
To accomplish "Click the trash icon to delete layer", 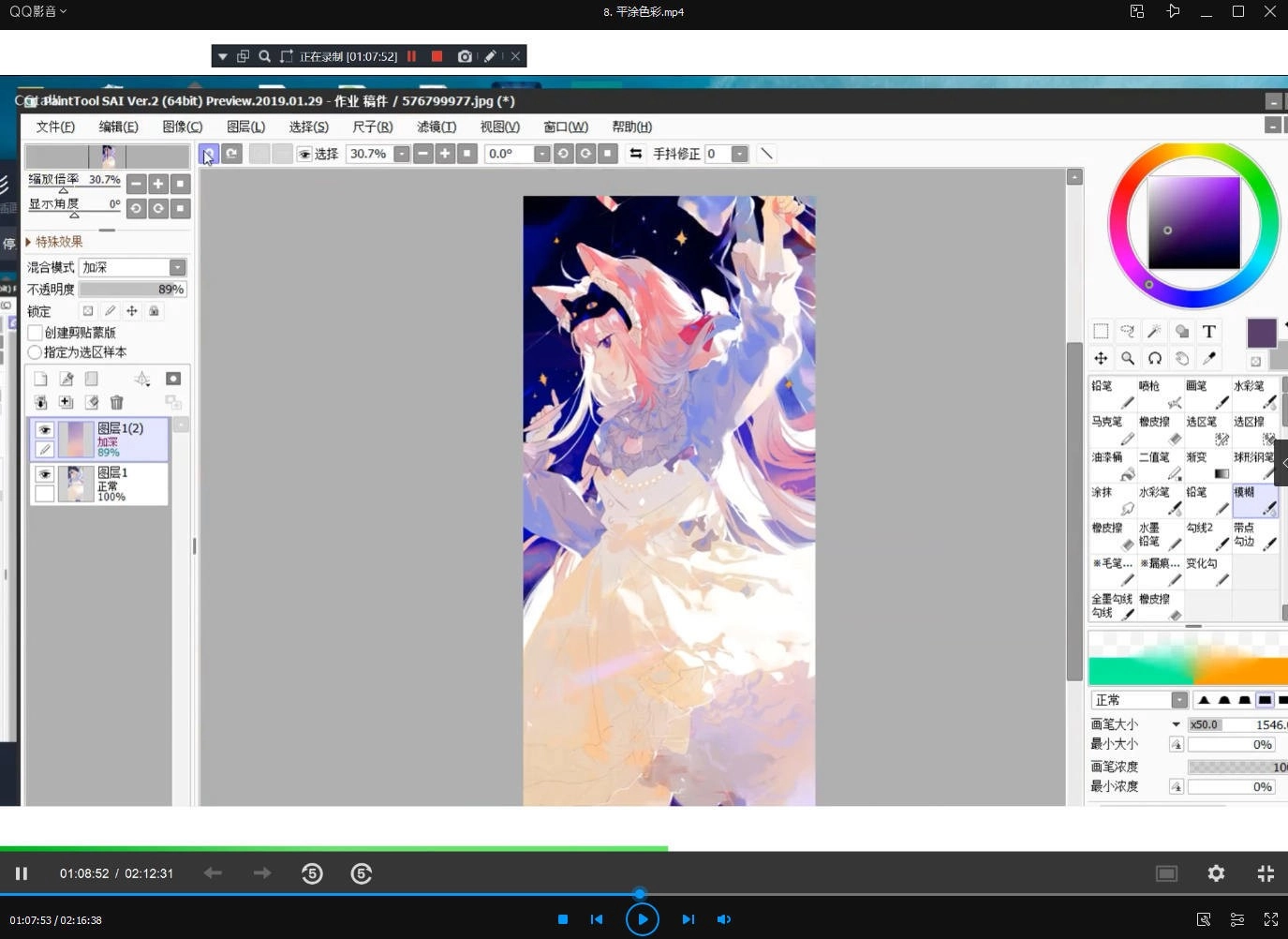I will point(116,401).
